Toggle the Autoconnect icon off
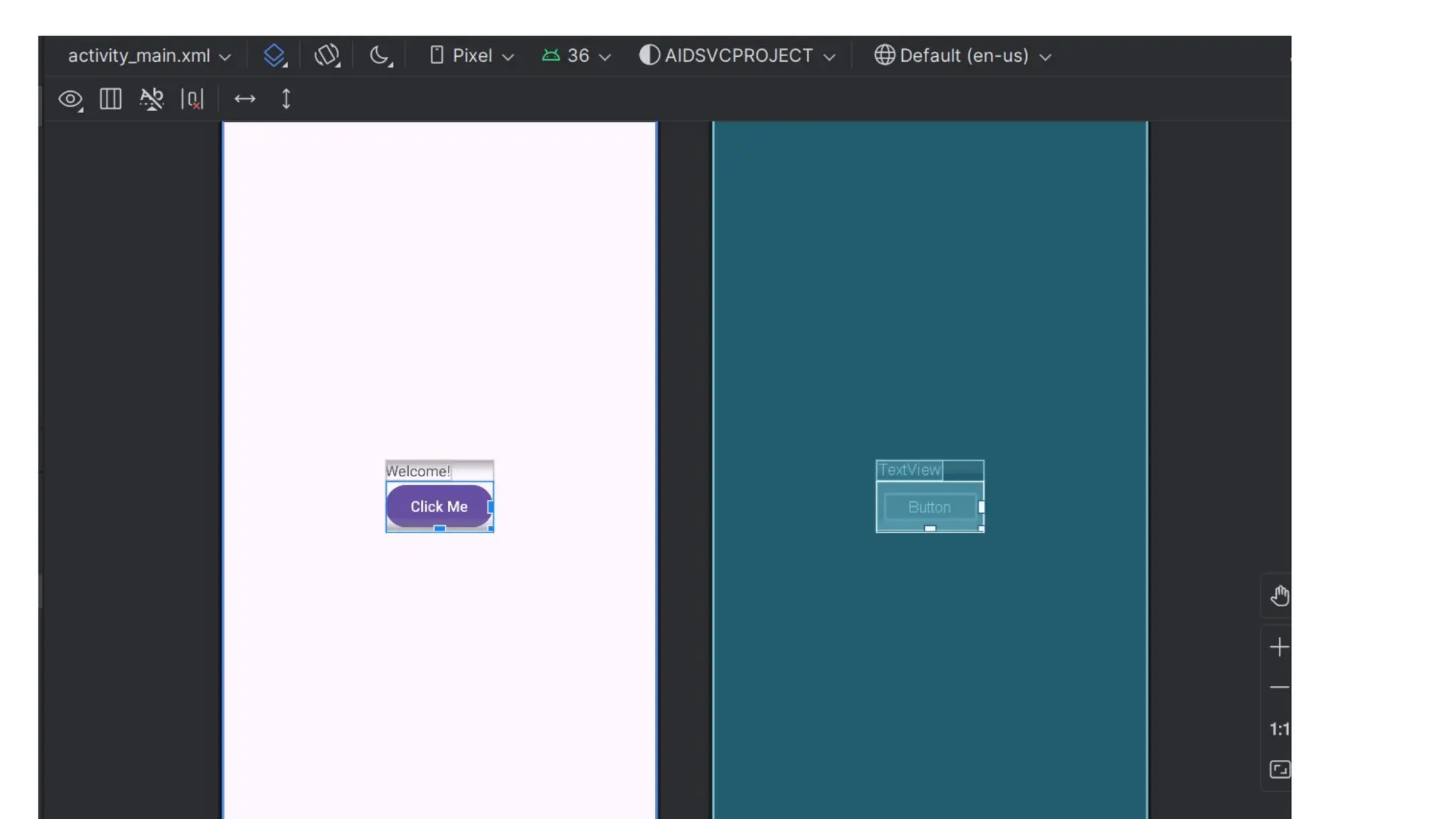Image resolution: width=1456 pixels, height=819 pixels. click(x=151, y=99)
